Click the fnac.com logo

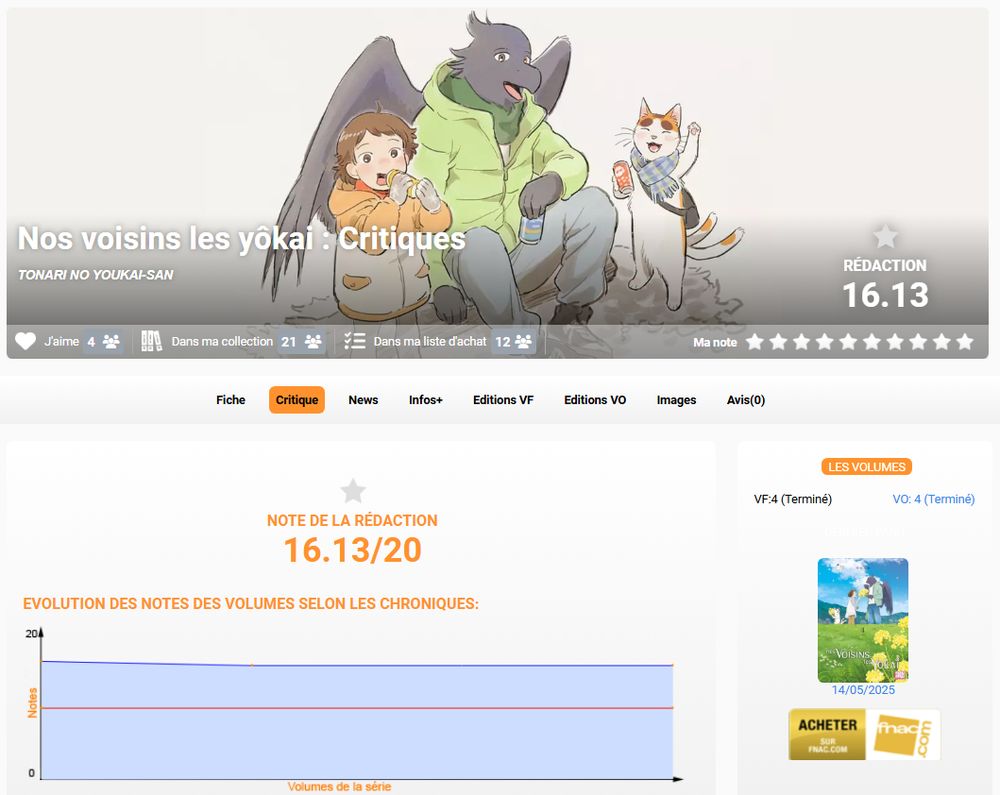903,734
